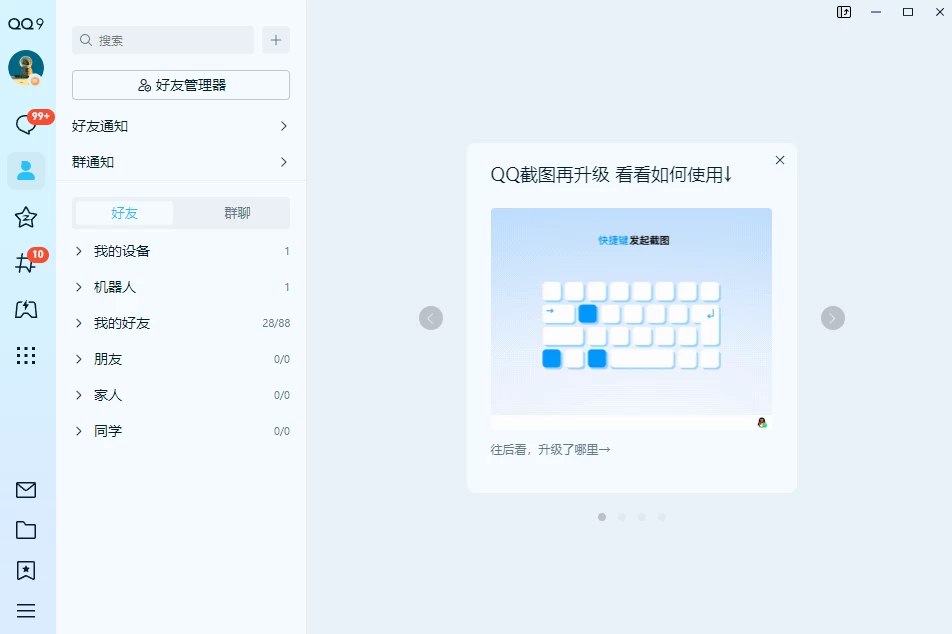
Task: Click the user avatar at top left
Action: click(x=26, y=68)
